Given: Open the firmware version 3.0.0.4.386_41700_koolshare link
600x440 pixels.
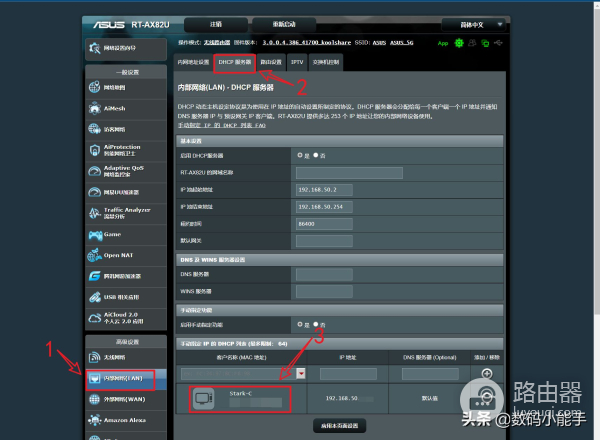Looking at the screenshot, I should (x=307, y=42).
